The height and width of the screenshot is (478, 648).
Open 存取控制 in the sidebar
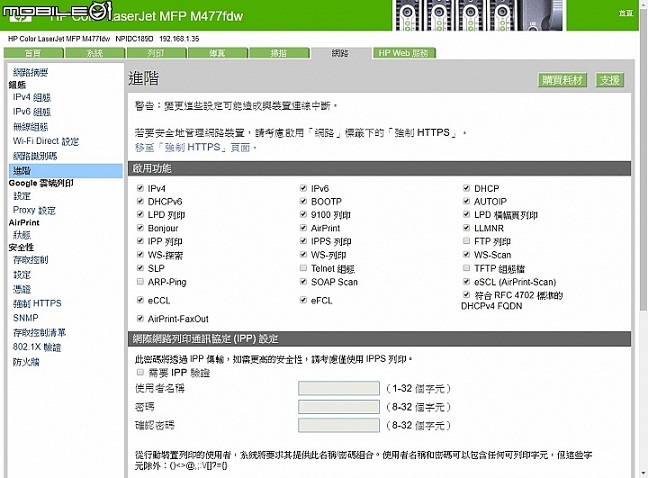point(31,260)
